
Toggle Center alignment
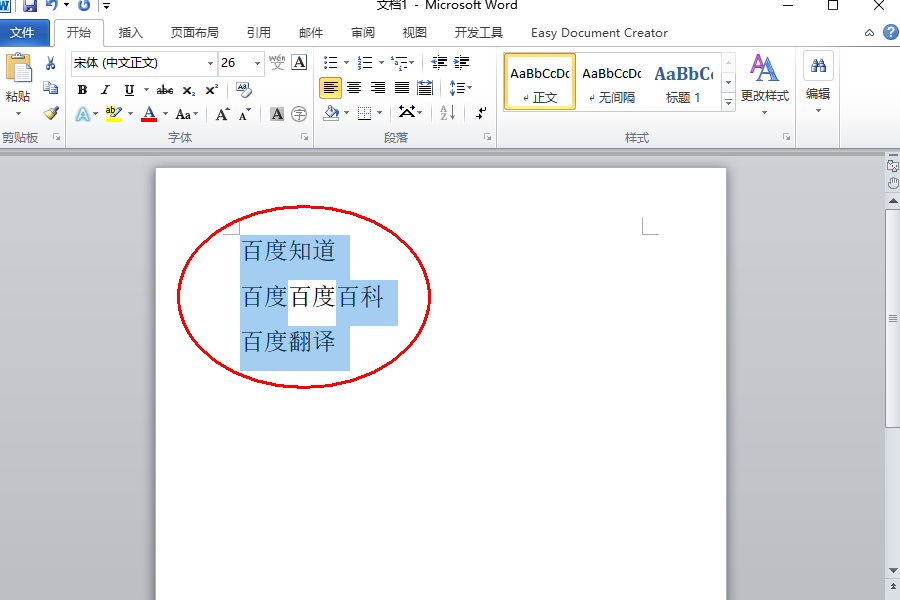pyautogui.click(x=354, y=88)
